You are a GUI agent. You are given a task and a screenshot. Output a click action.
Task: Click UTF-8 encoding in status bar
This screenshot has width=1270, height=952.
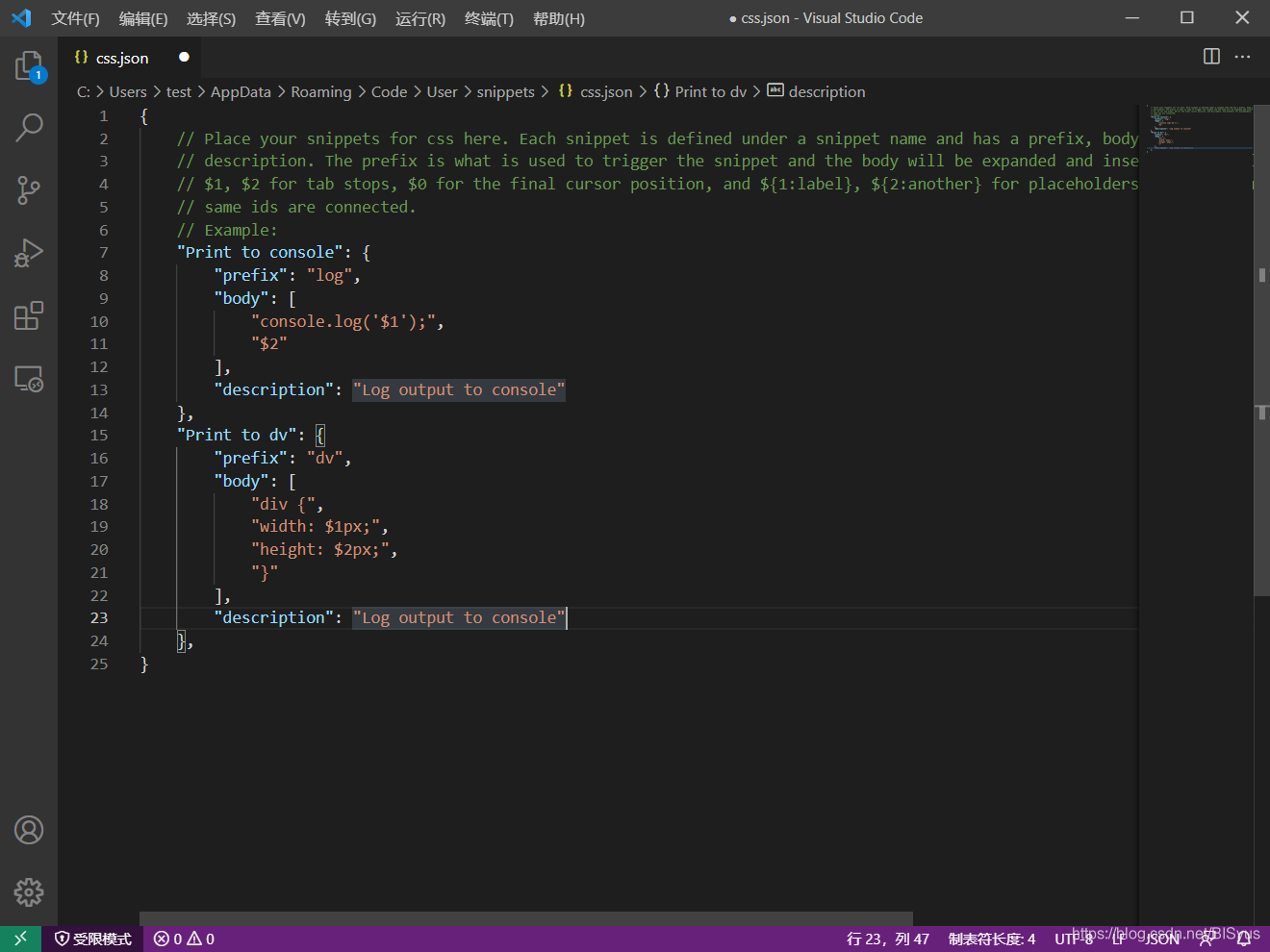tap(1074, 939)
